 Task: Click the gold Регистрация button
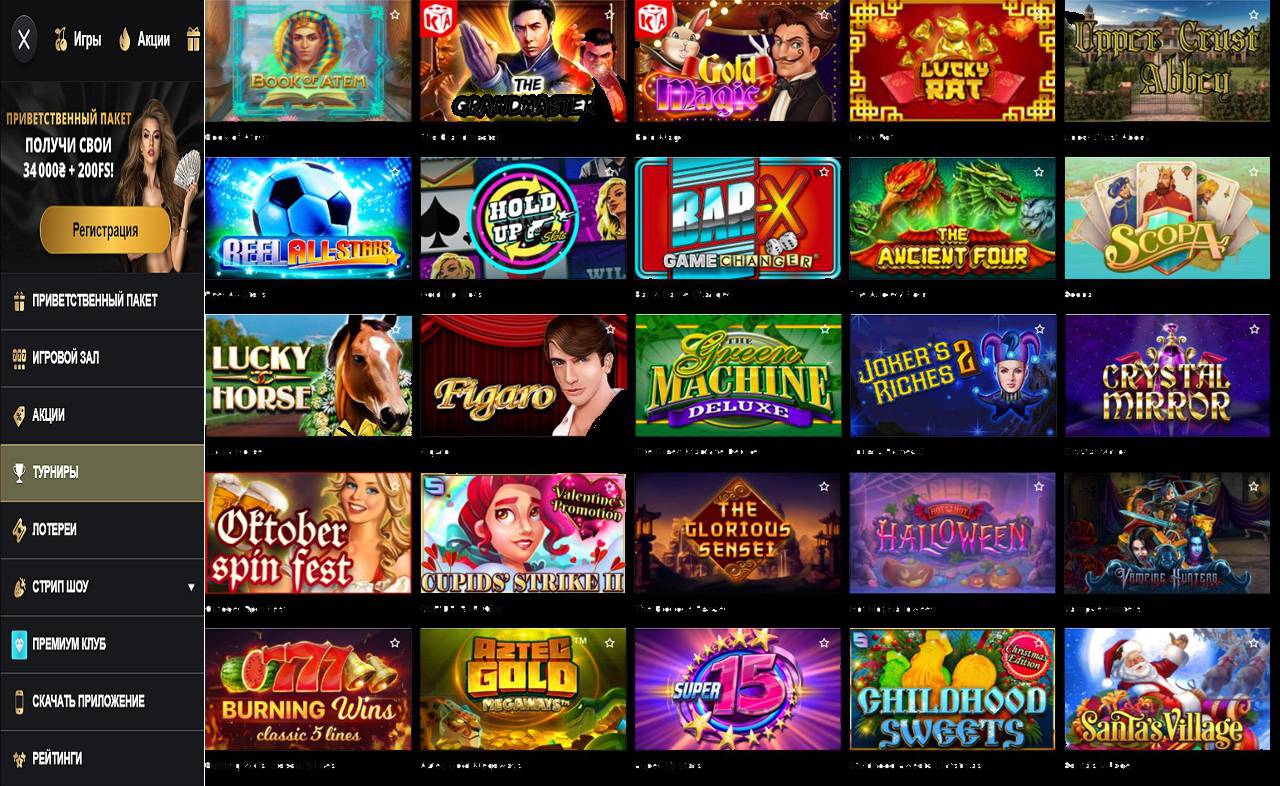[105, 230]
